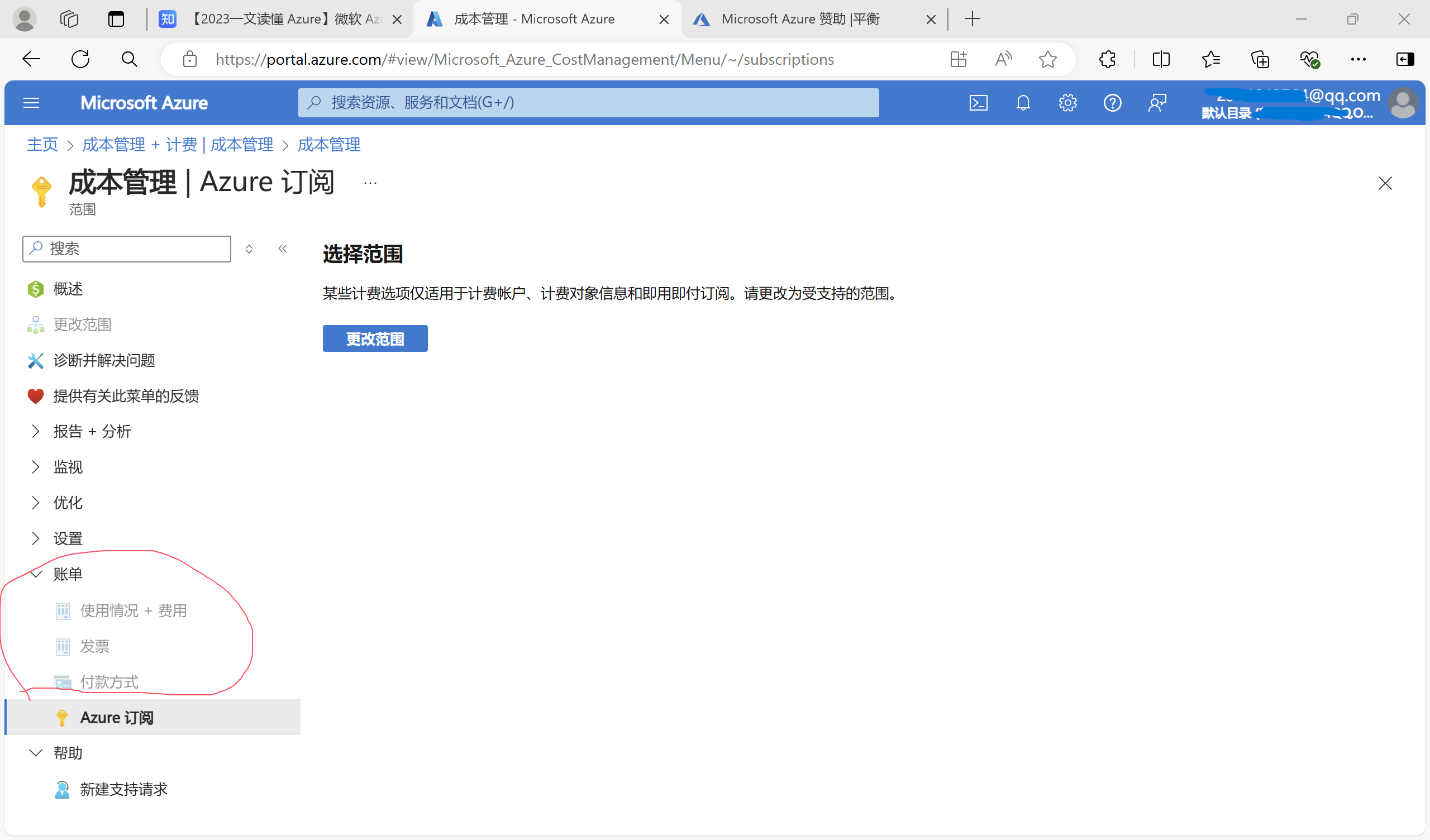Select the Azure 订阅 menu item
Image resolution: width=1430 pixels, height=840 pixels.
pyautogui.click(x=152, y=717)
